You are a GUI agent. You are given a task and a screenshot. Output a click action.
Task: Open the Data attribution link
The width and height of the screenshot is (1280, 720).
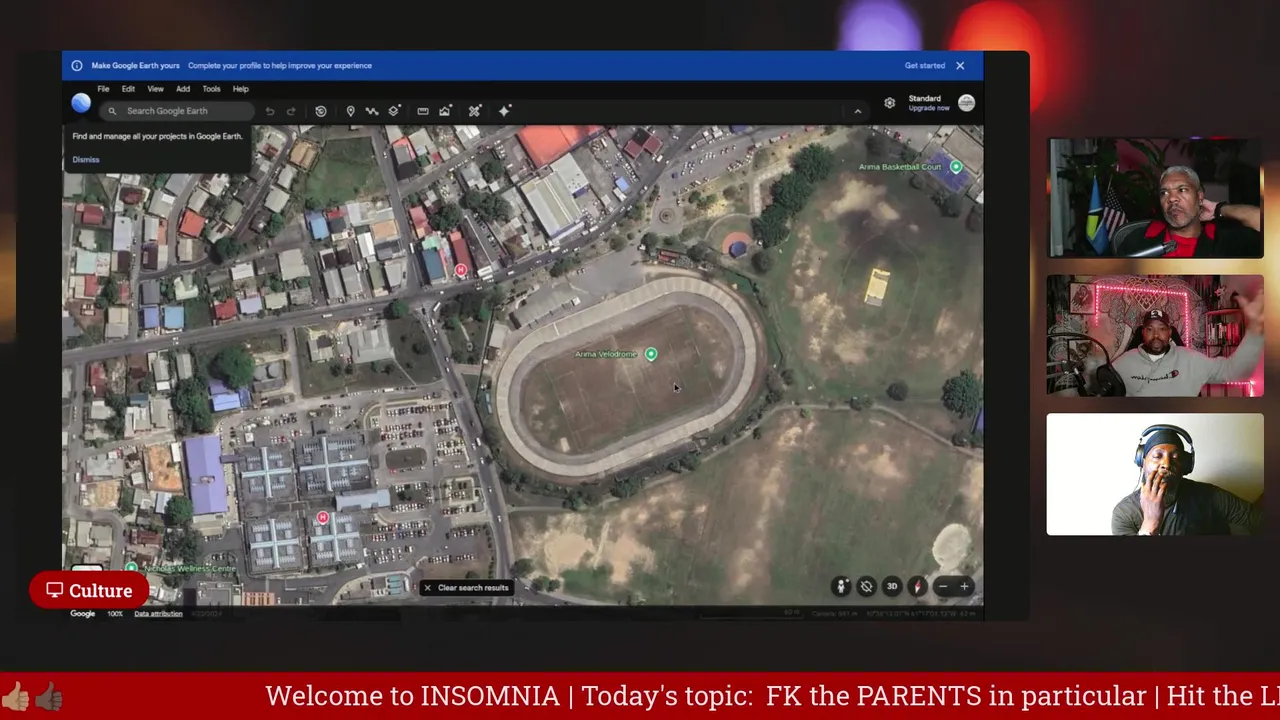158,613
